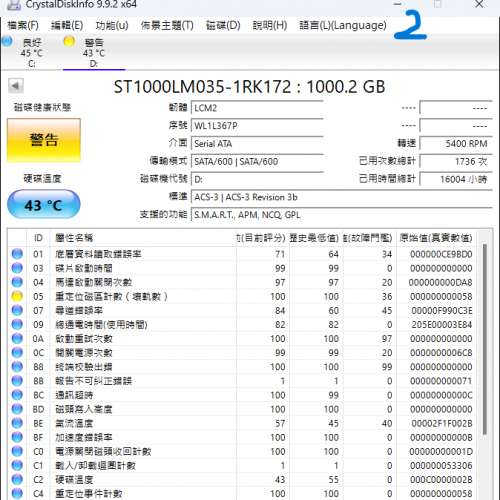Click the yellow caution icon for attribute 05
Viewport: 500px width, 500px height.
pos(17,296)
